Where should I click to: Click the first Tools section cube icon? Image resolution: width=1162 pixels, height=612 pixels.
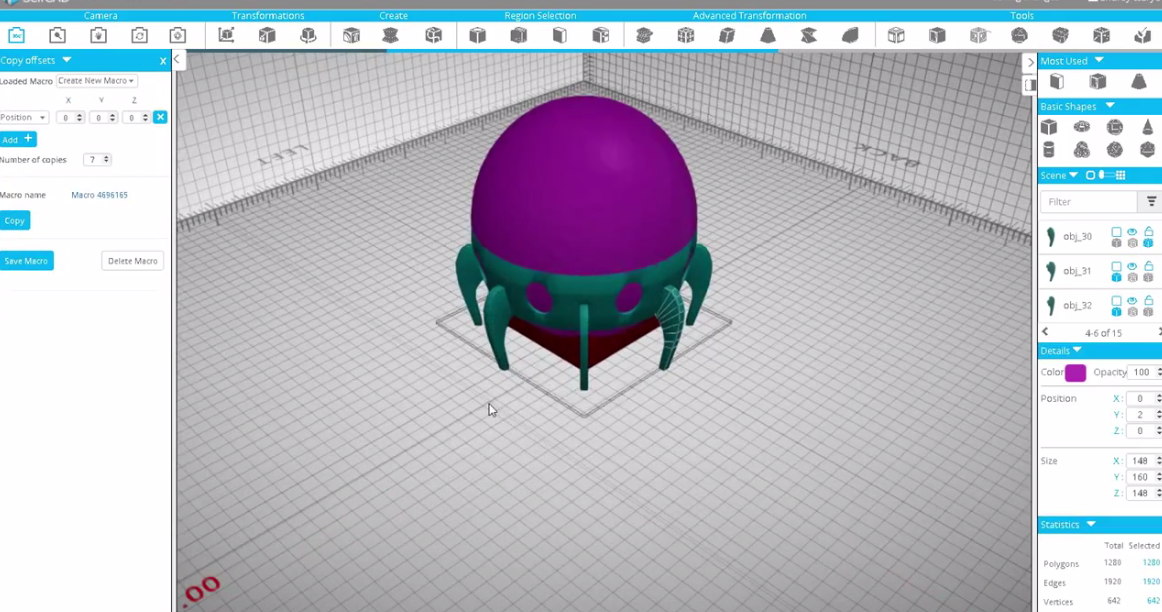896,35
